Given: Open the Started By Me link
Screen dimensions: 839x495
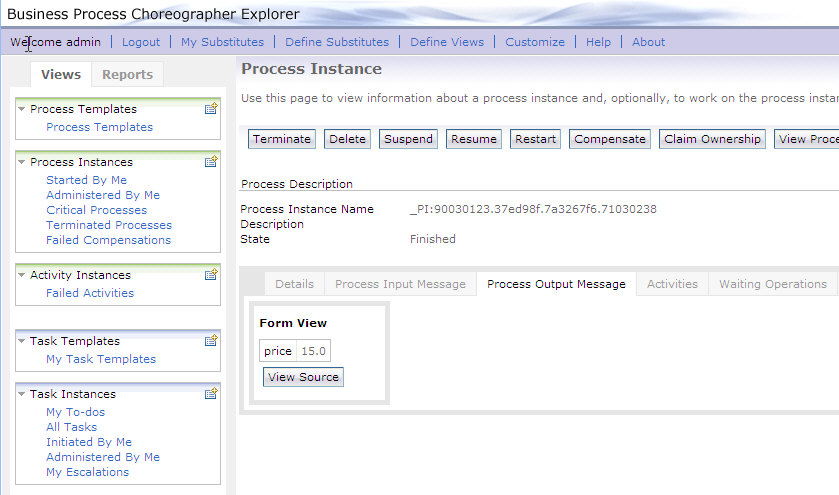Looking at the screenshot, I should pos(86,180).
